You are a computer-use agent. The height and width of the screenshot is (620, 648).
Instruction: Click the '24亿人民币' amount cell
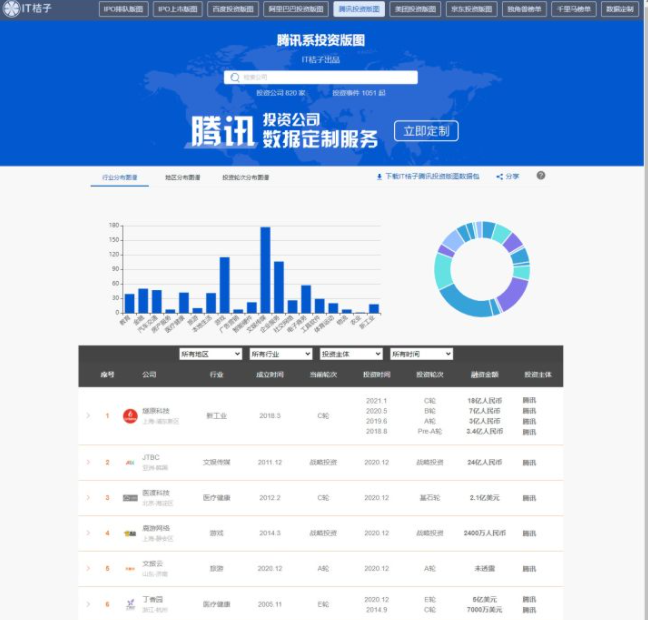[485, 462]
